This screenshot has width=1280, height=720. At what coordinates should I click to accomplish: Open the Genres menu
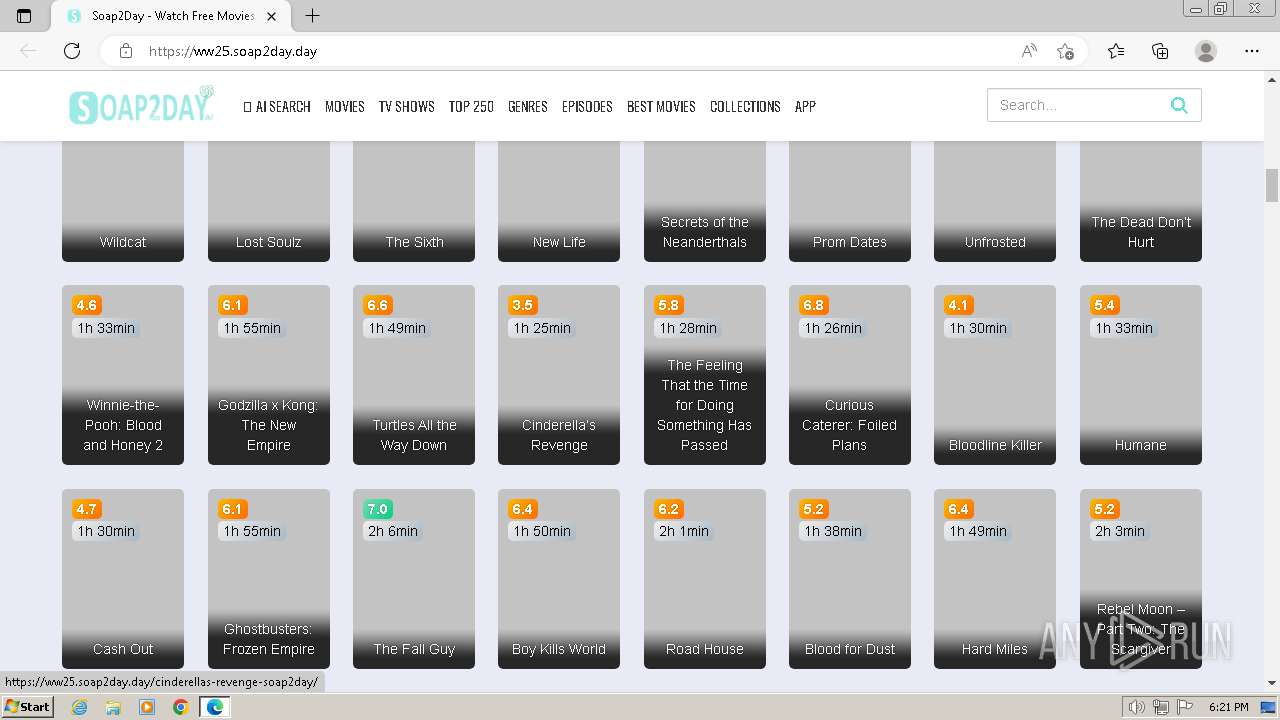(527, 106)
